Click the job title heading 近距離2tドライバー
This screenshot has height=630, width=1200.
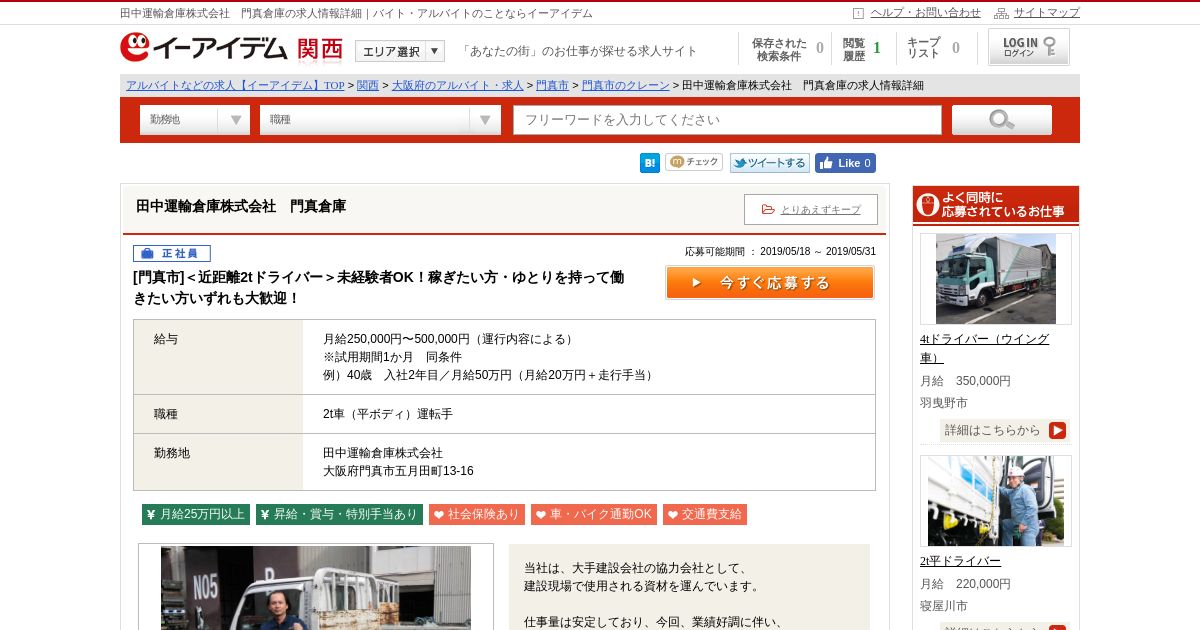click(379, 287)
